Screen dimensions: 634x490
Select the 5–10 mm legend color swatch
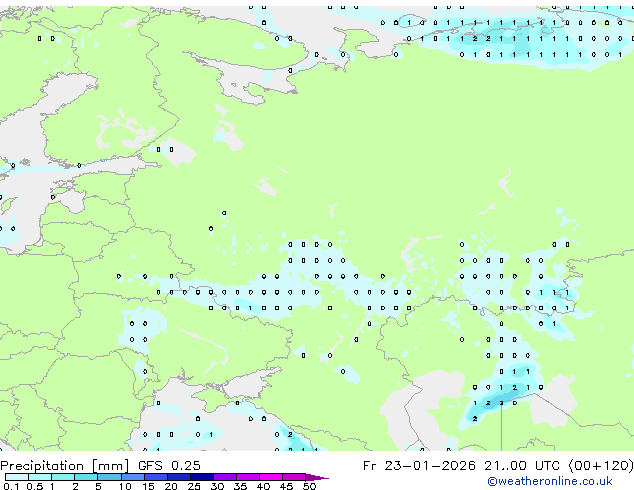[x=109, y=477]
